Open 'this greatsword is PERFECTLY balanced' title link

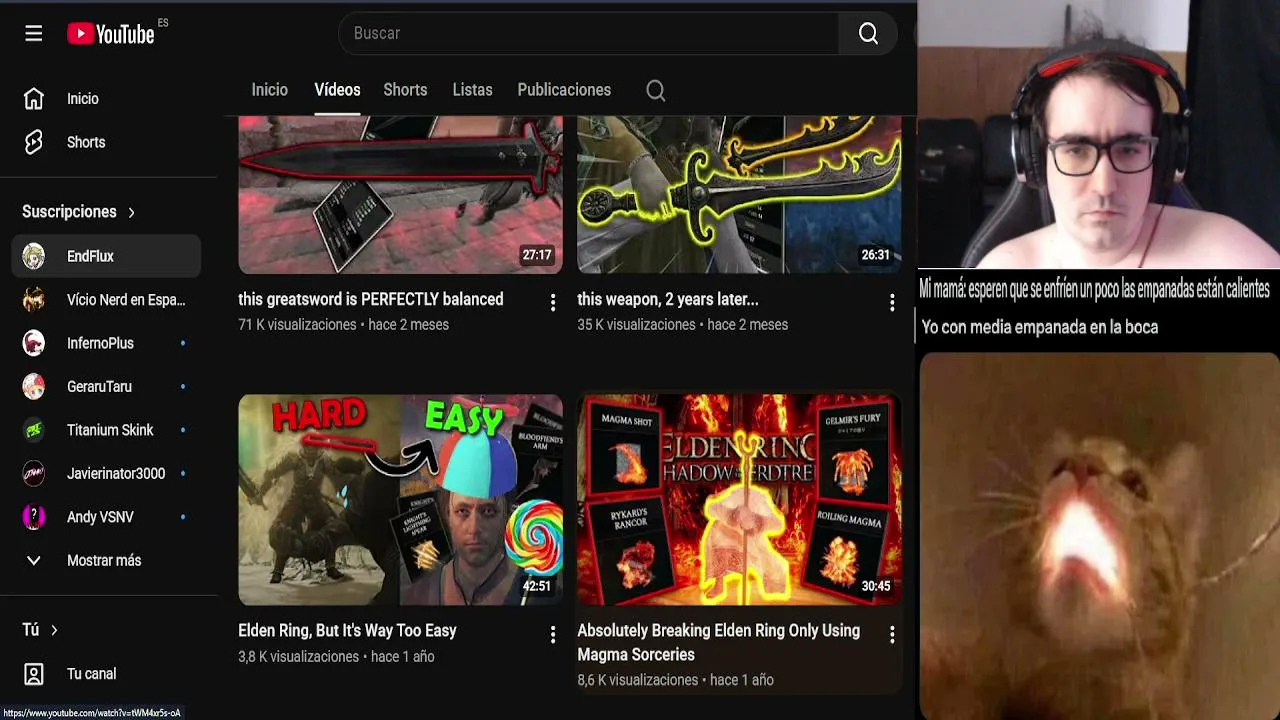(x=371, y=299)
